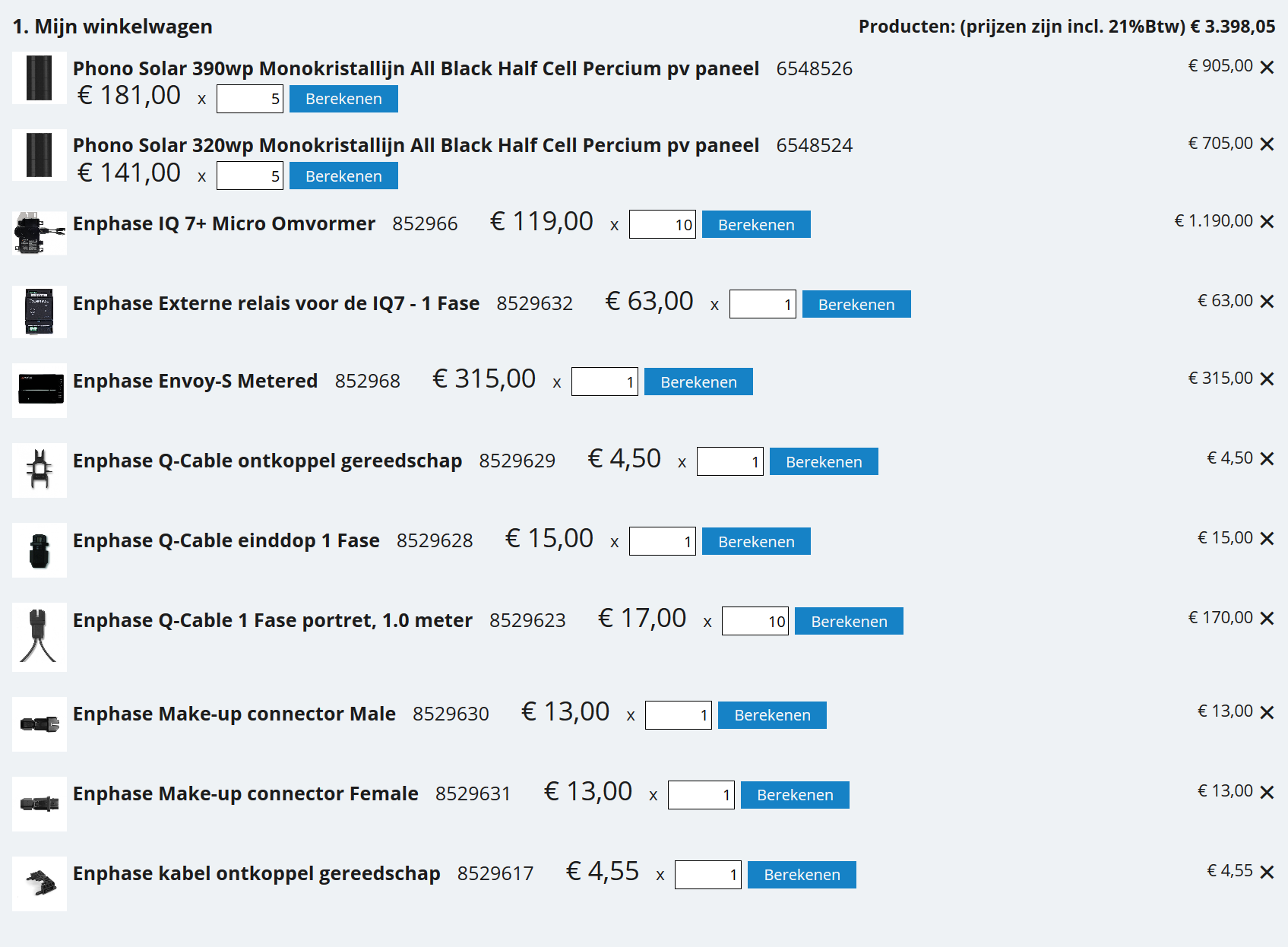Click Berekenen next to Make-up connector Female

point(795,795)
